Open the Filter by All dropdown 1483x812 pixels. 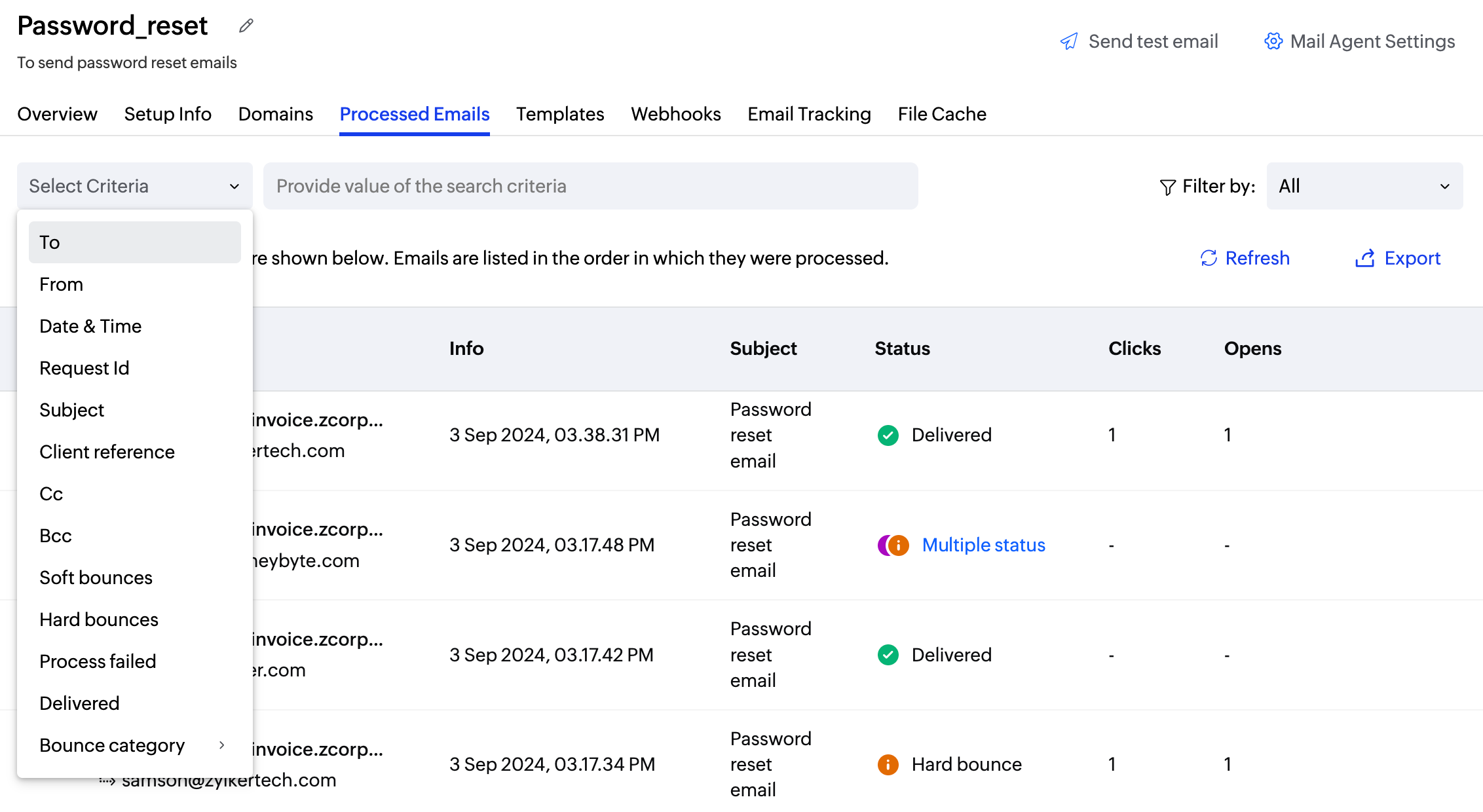click(1364, 186)
